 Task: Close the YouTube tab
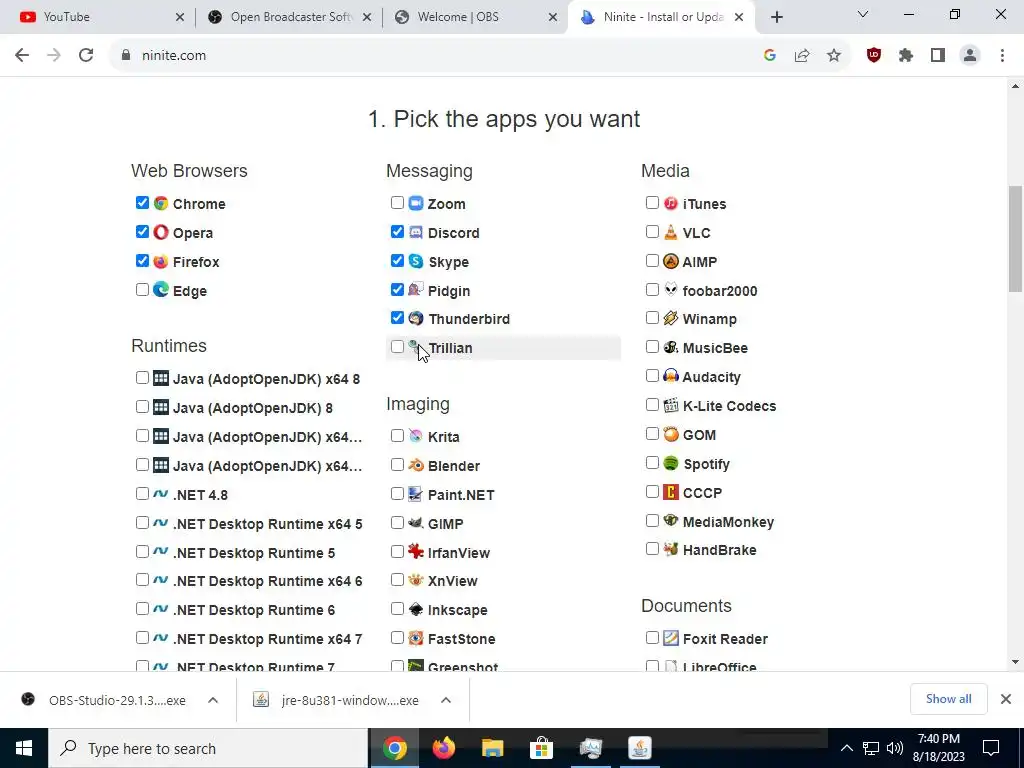click(x=180, y=18)
